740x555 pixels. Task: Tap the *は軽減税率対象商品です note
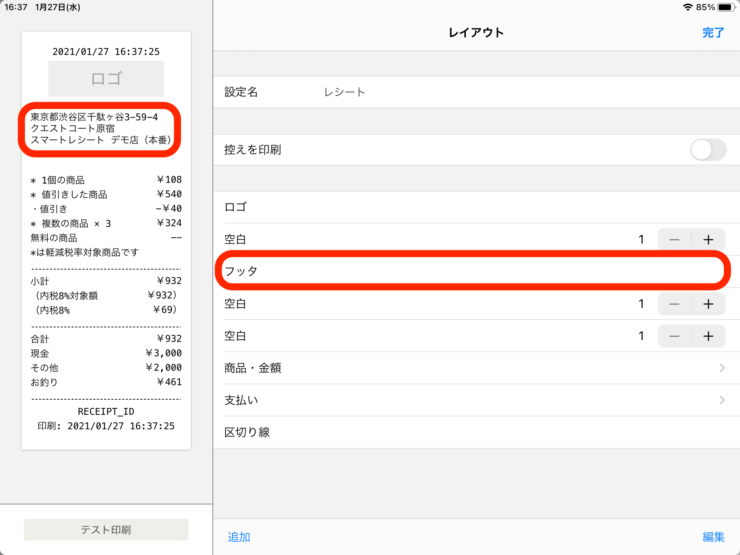click(84, 252)
